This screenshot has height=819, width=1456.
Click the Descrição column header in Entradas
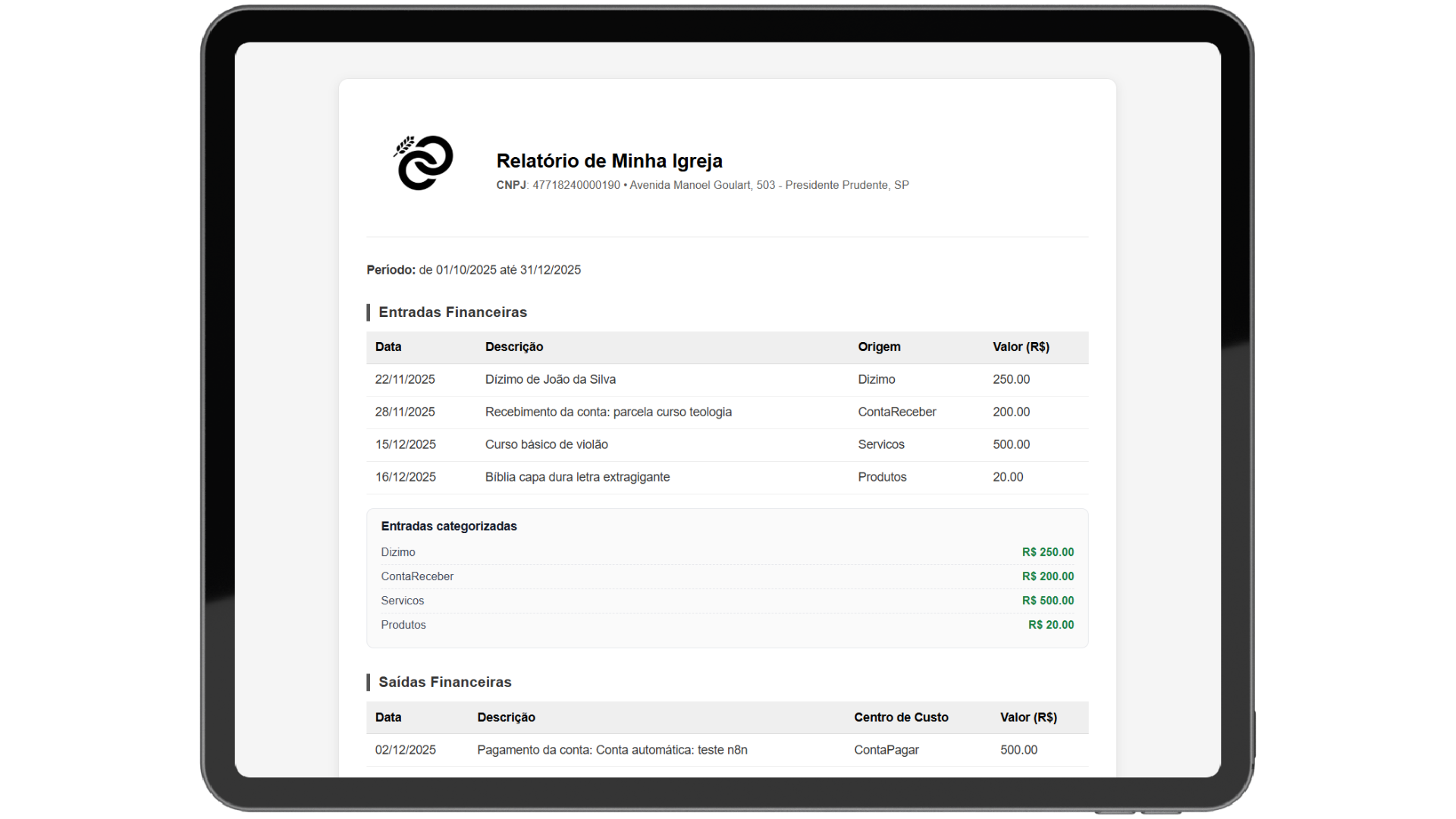(514, 347)
